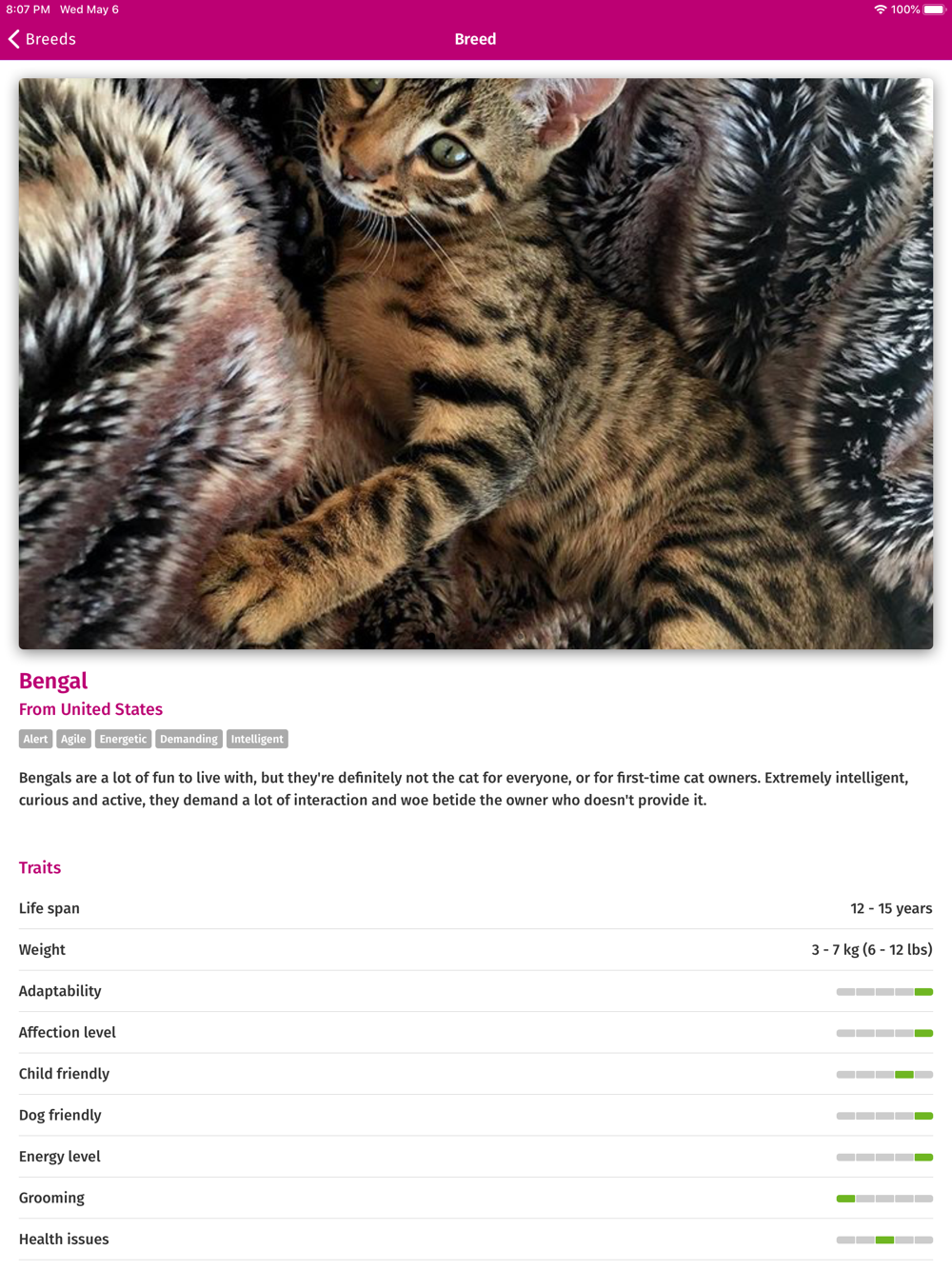952x1270 pixels.
Task: Open the Bengal cat photo
Action: (x=476, y=364)
